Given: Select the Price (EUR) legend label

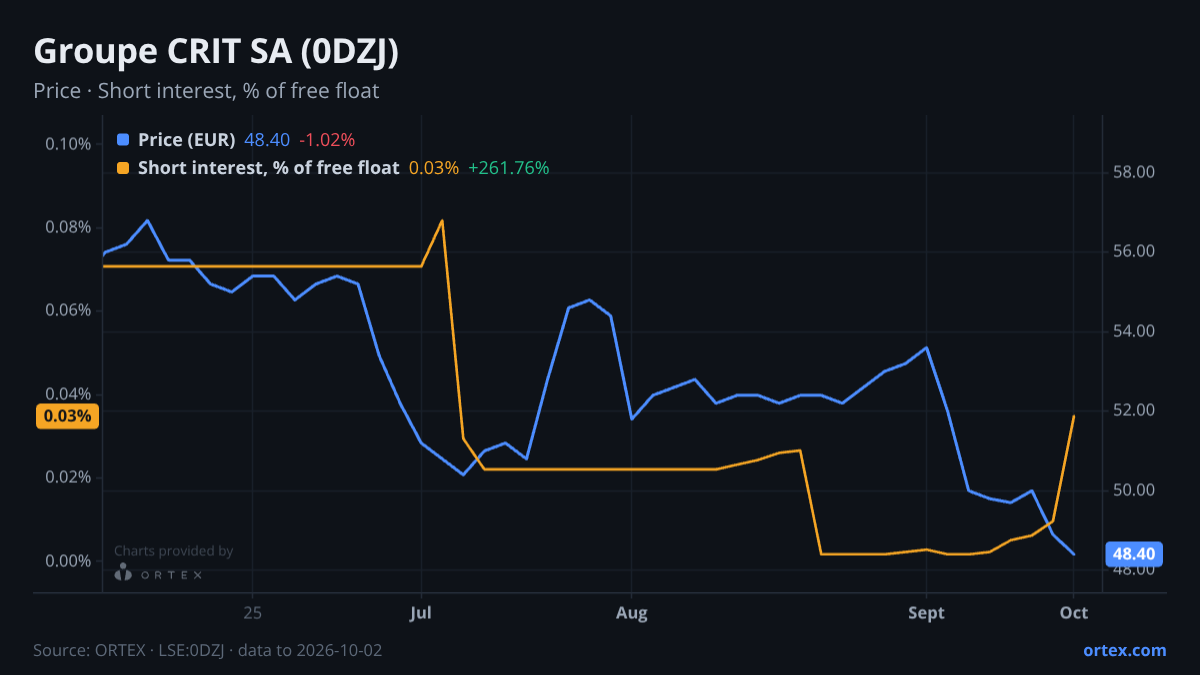Looking at the screenshot, I should click(186, 139).
